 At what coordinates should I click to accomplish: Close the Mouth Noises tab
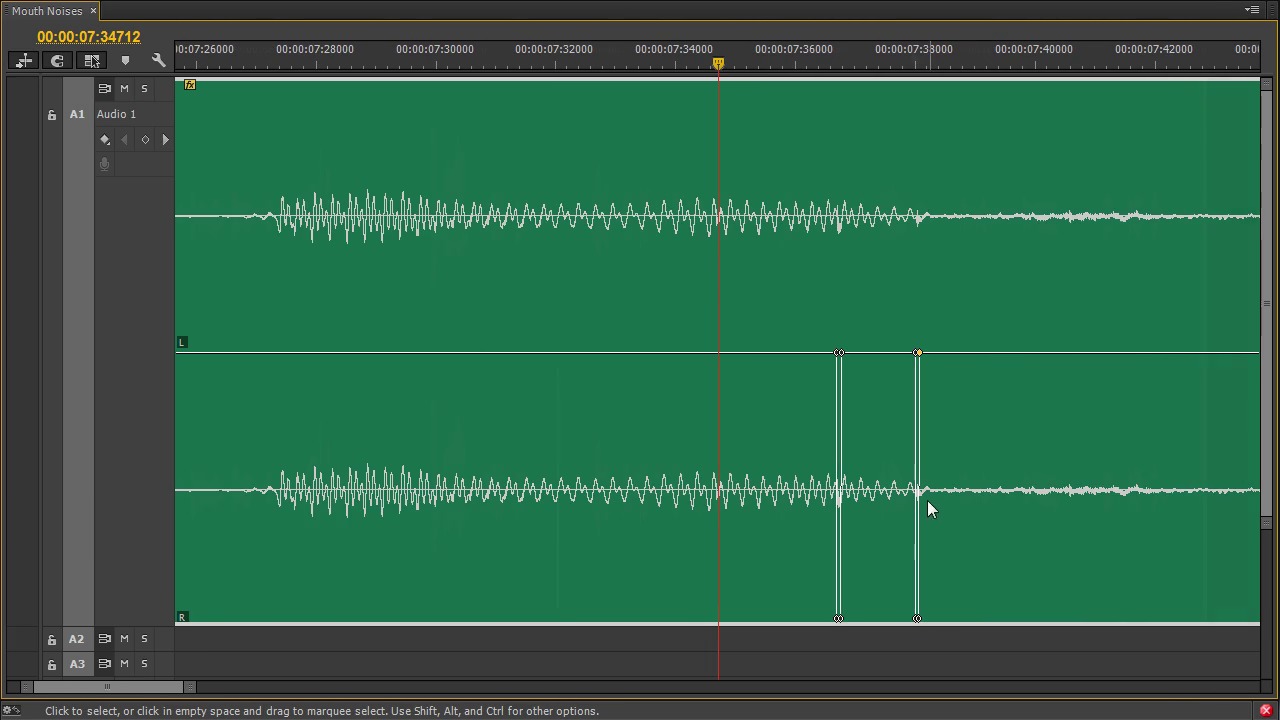coord(93,11)
